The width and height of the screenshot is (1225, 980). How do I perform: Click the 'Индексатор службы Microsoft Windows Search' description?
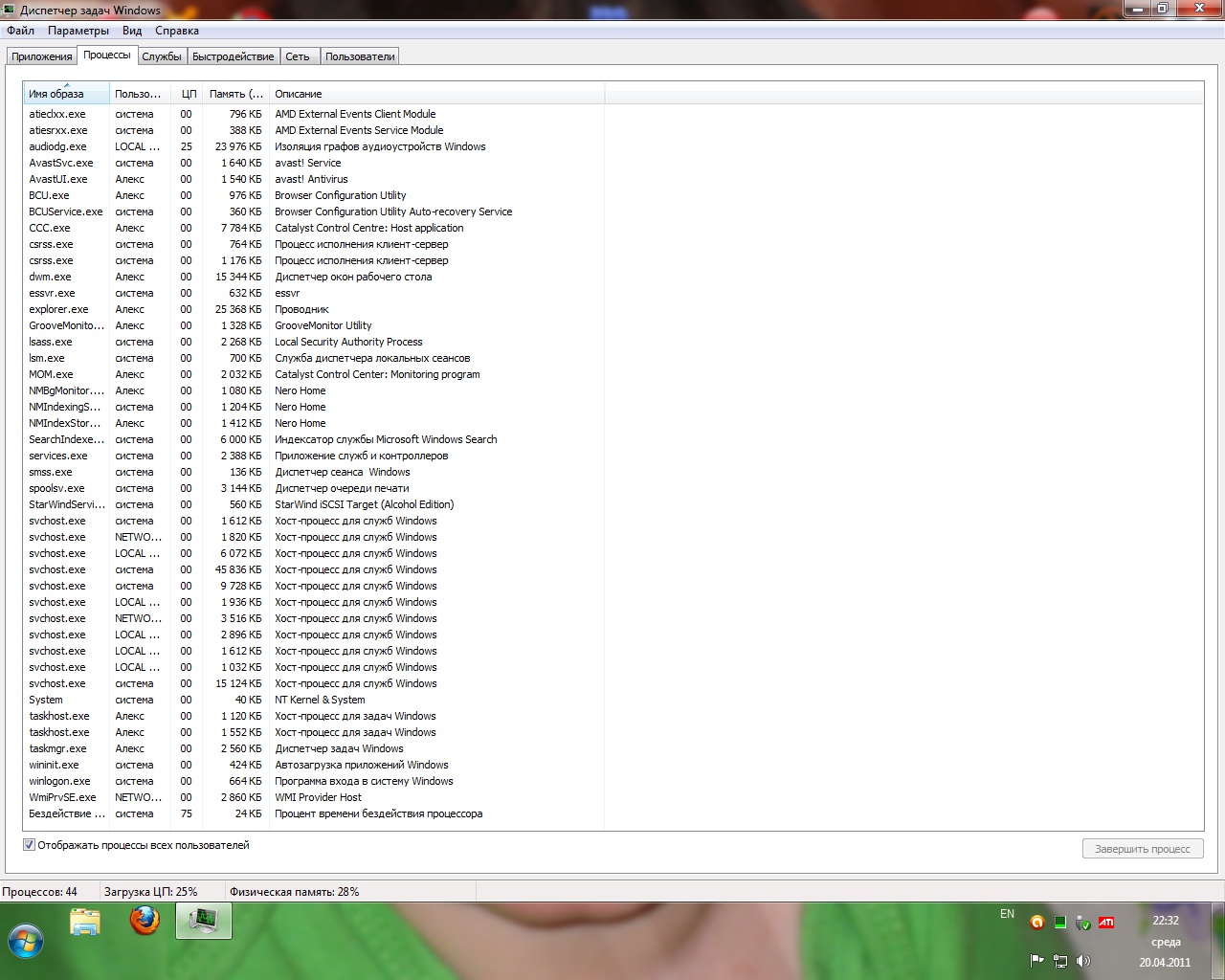click(x=386, y=439)
